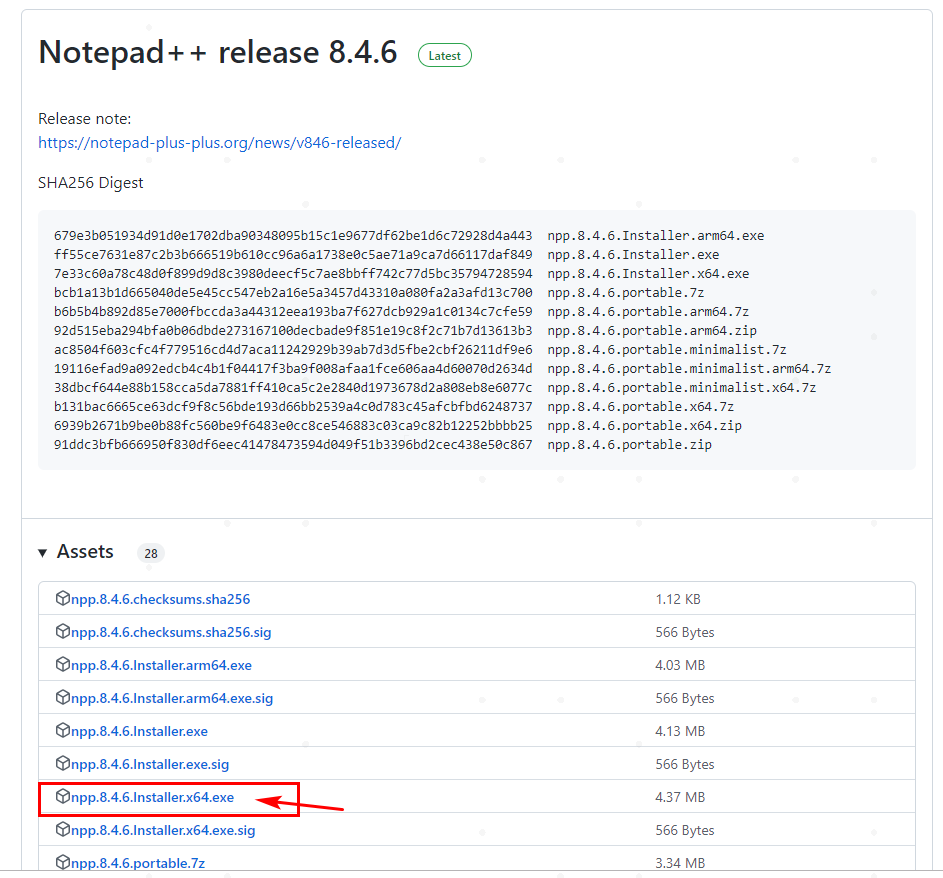Open the v846-released release note link
The image size is (943, 878).
[x=220, y=143]
